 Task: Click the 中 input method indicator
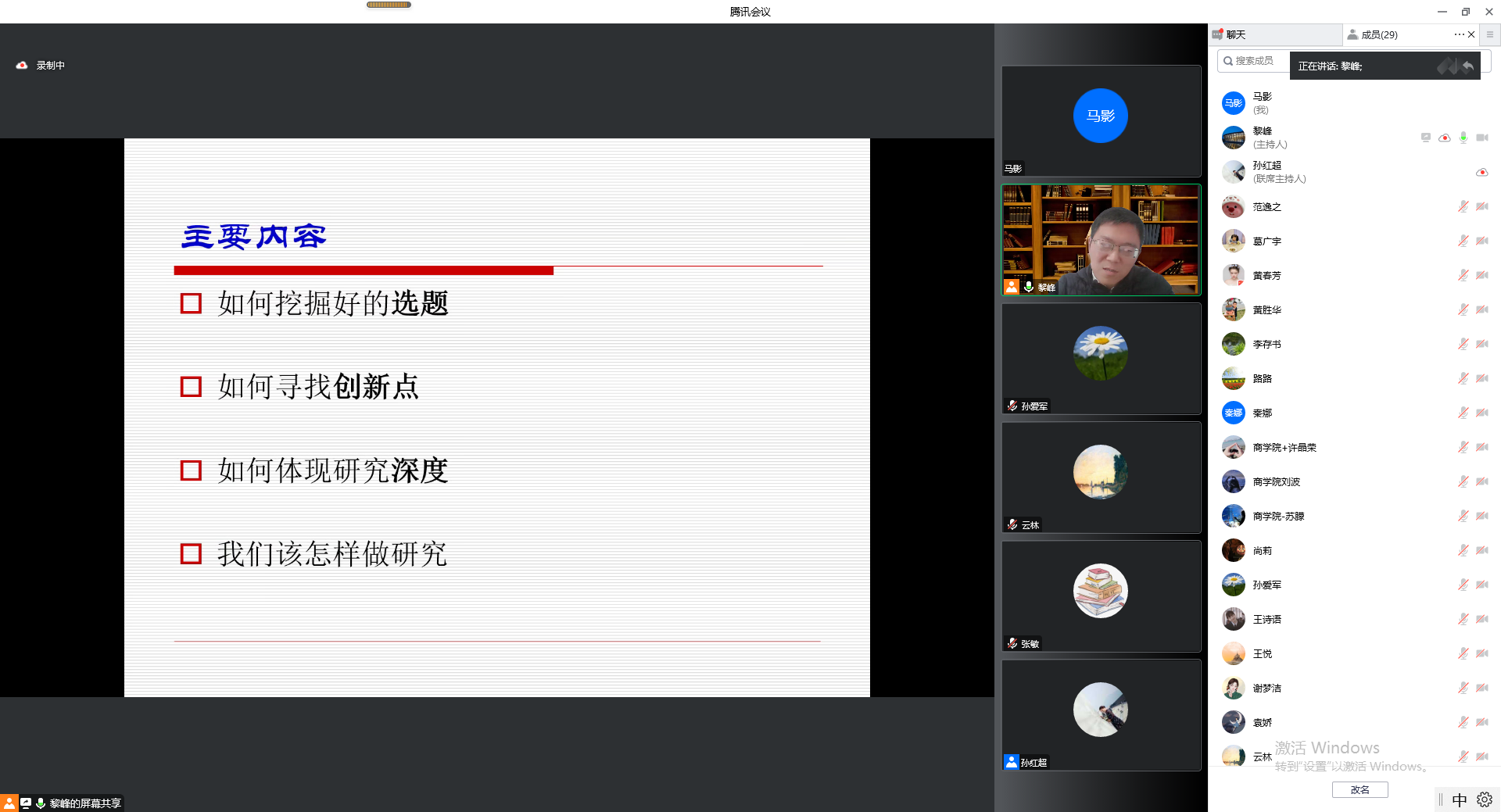(x=1459, y=799)
